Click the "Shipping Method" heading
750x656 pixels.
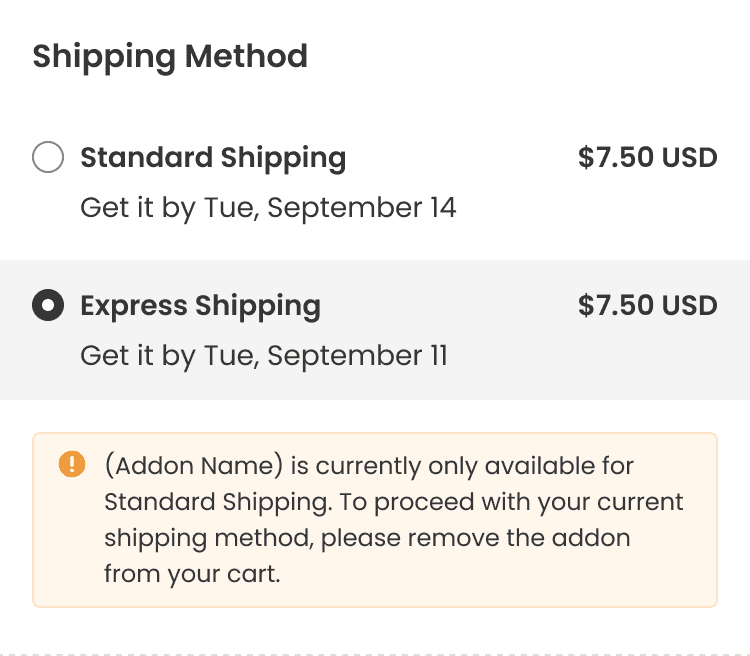(170, 56)
